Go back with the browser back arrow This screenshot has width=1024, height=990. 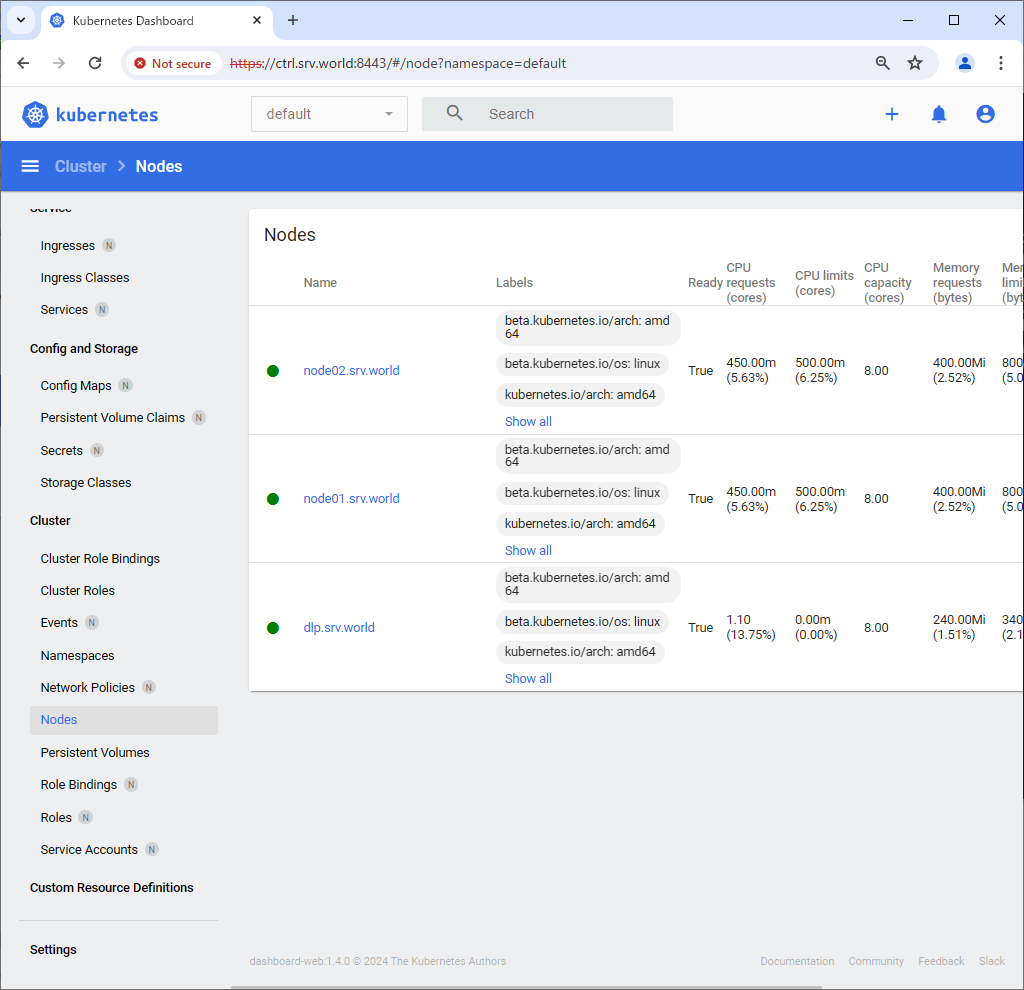[x=24, y=63]
